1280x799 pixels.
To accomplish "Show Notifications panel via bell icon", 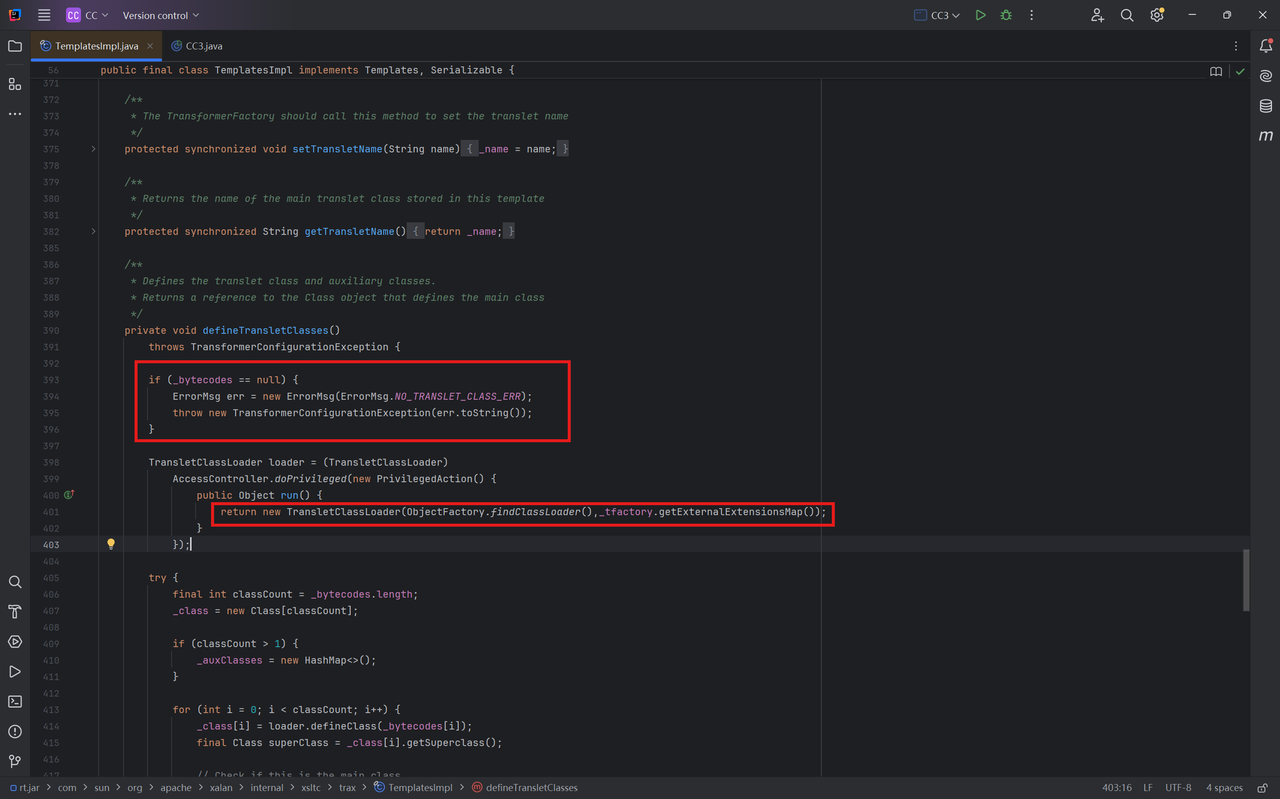I will pos(1266,46).
